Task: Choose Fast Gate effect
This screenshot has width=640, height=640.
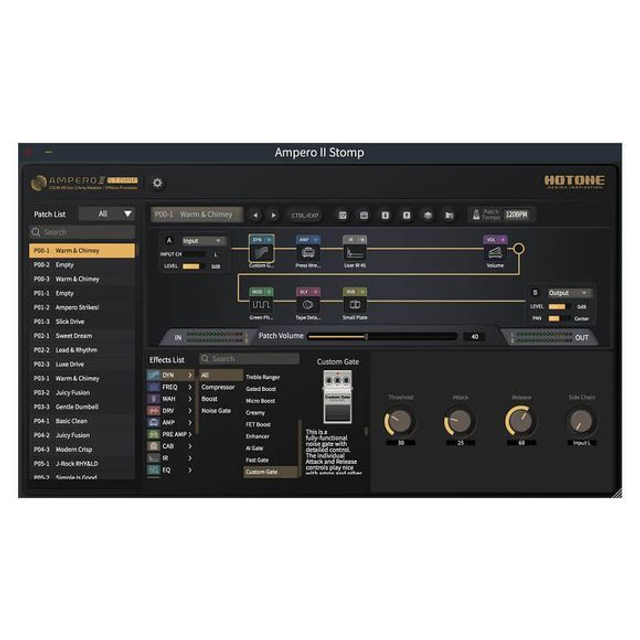Action: coord(257,460)
